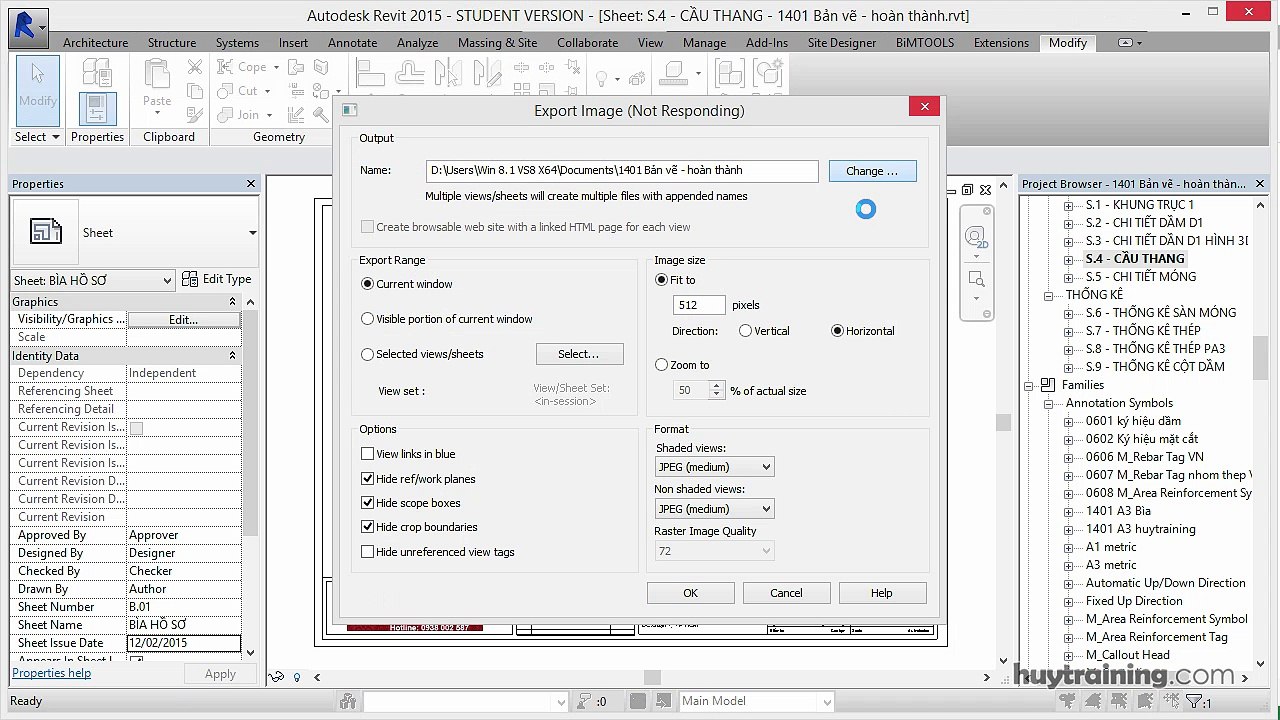
Task: Open the Structure ribbon tab
Action: click(x=172, y=43)
